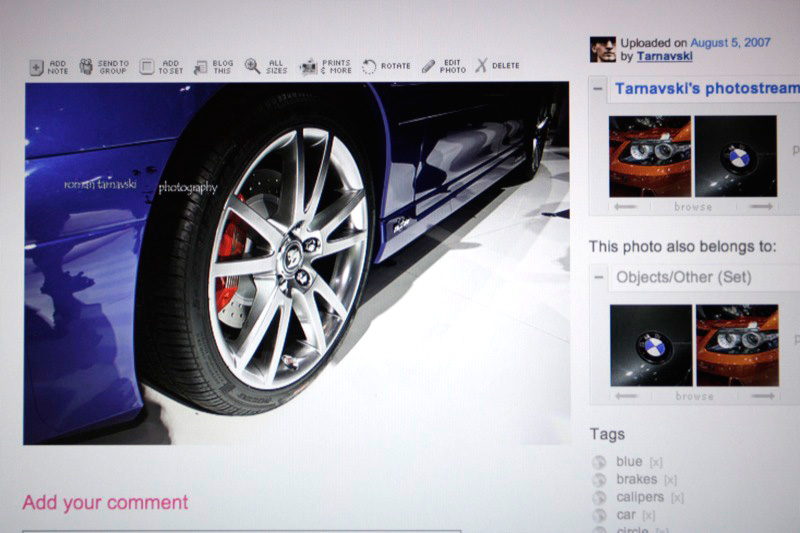Click globe icon beside brakes tag
Viewport: 800px width, 533px height.
pyautogui.click(x=599, y=480)
